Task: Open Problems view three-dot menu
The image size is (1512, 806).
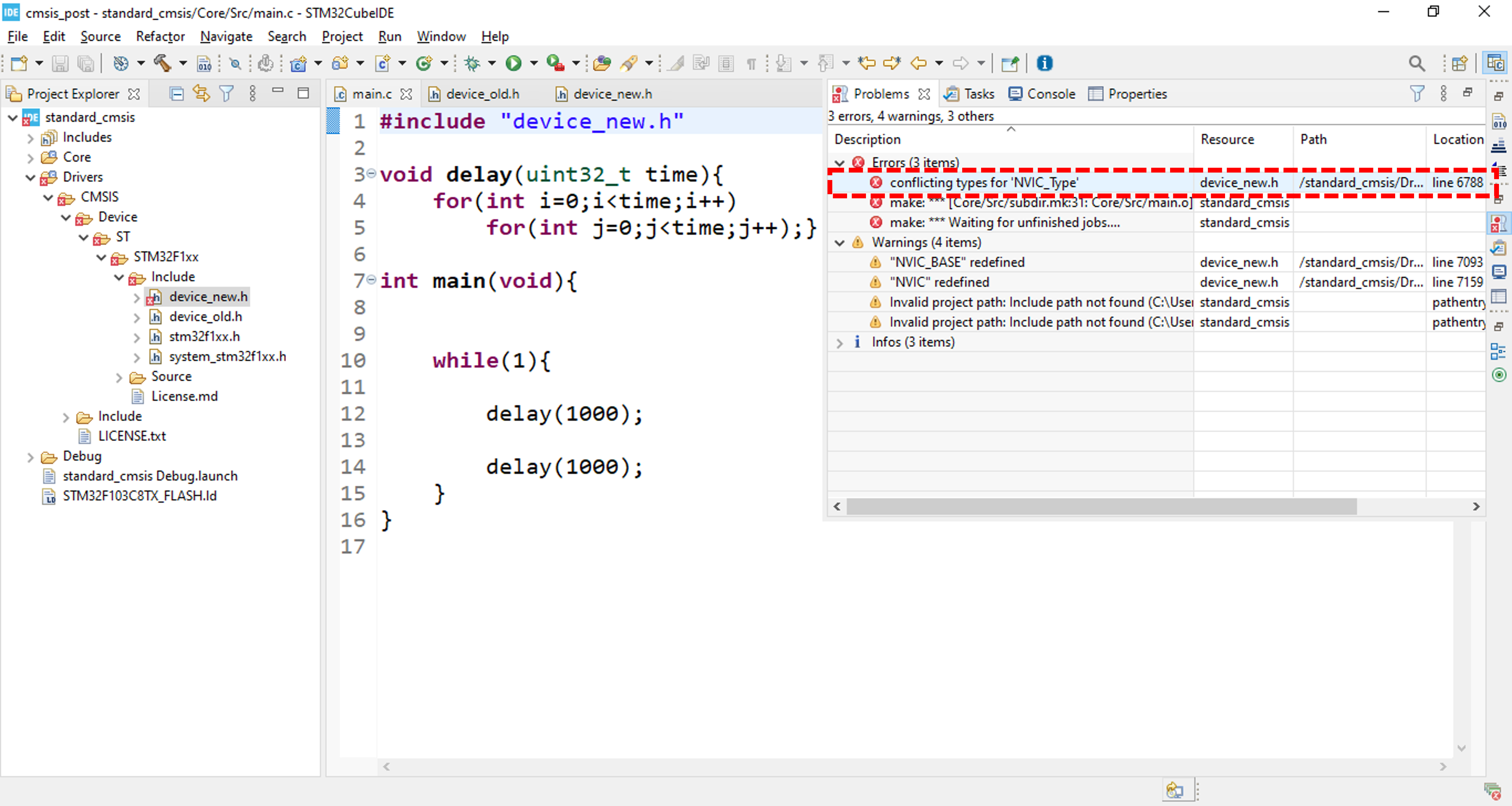Action: pos(1443,93)
